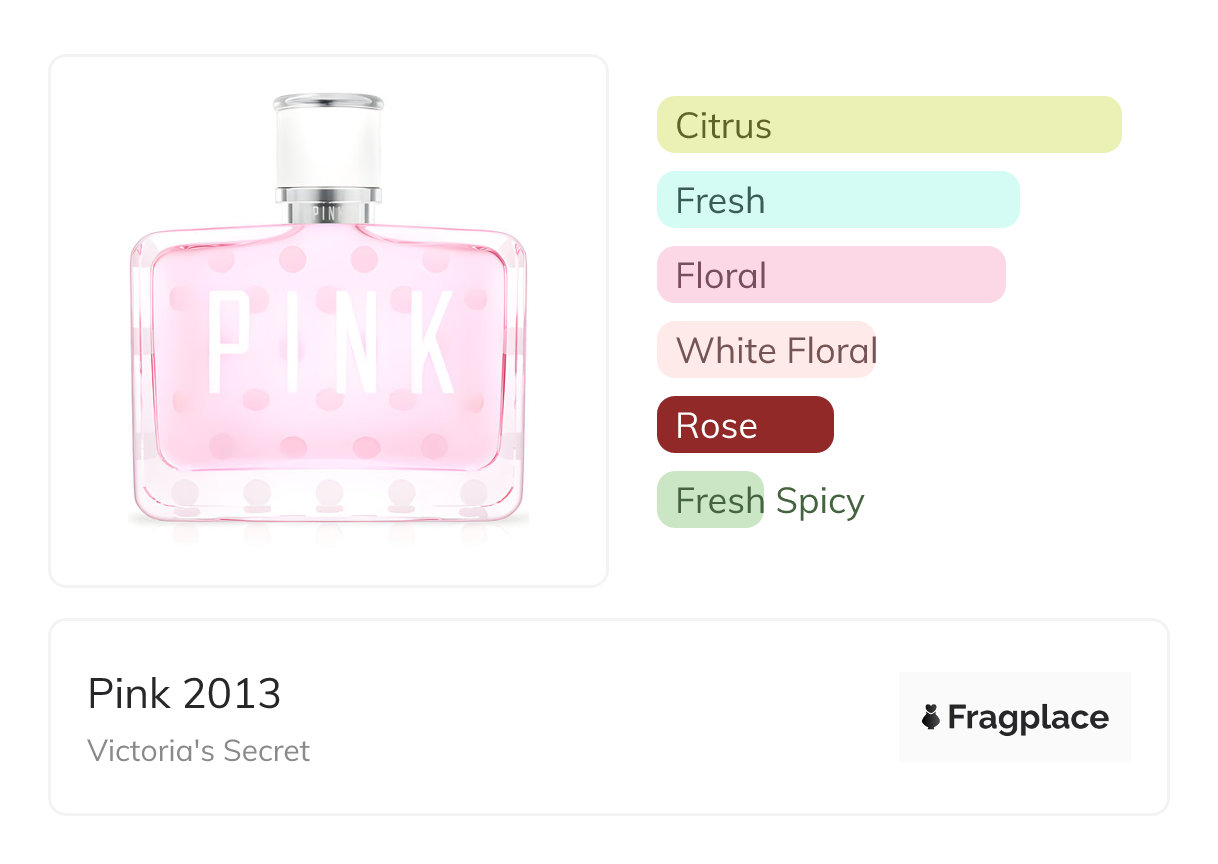Click the word Spicy beside the green bar
Viewport: 1218px width, 864px height.
[x=818, y=500]
